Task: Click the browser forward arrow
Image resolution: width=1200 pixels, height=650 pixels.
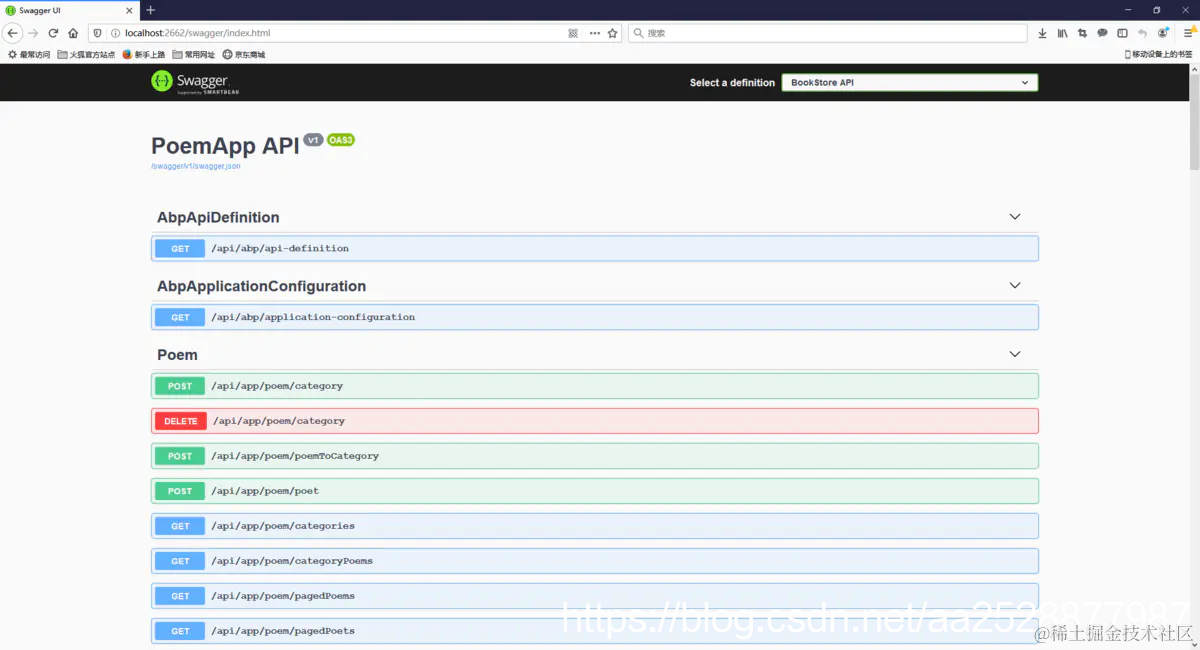Action: click(33, 33)
